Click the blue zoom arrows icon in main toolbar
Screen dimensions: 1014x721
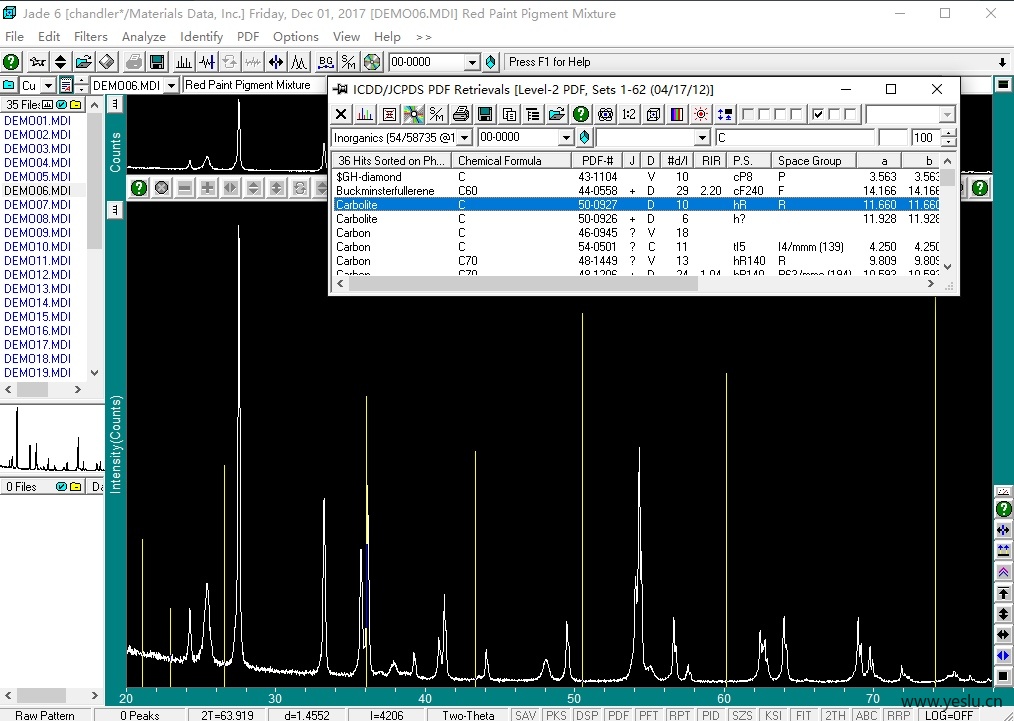tap(276, 62)
